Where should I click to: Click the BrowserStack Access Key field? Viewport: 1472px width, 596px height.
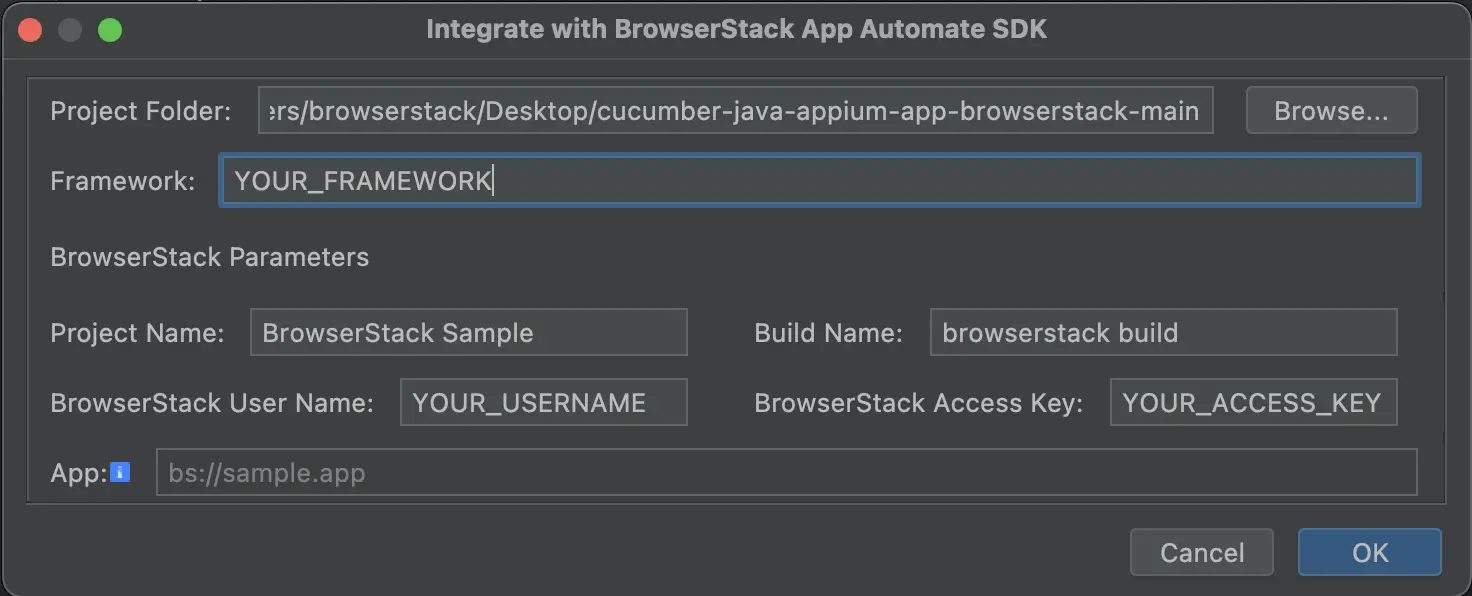(x=1252, y=403)
